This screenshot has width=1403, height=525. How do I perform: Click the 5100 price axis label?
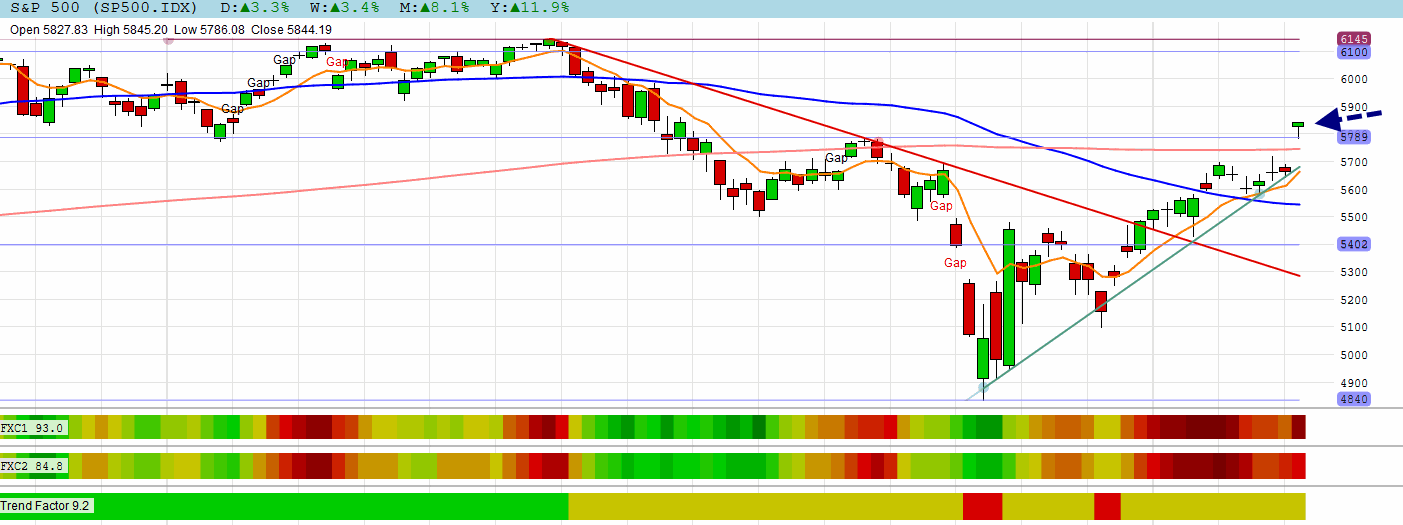[1353, 327]
